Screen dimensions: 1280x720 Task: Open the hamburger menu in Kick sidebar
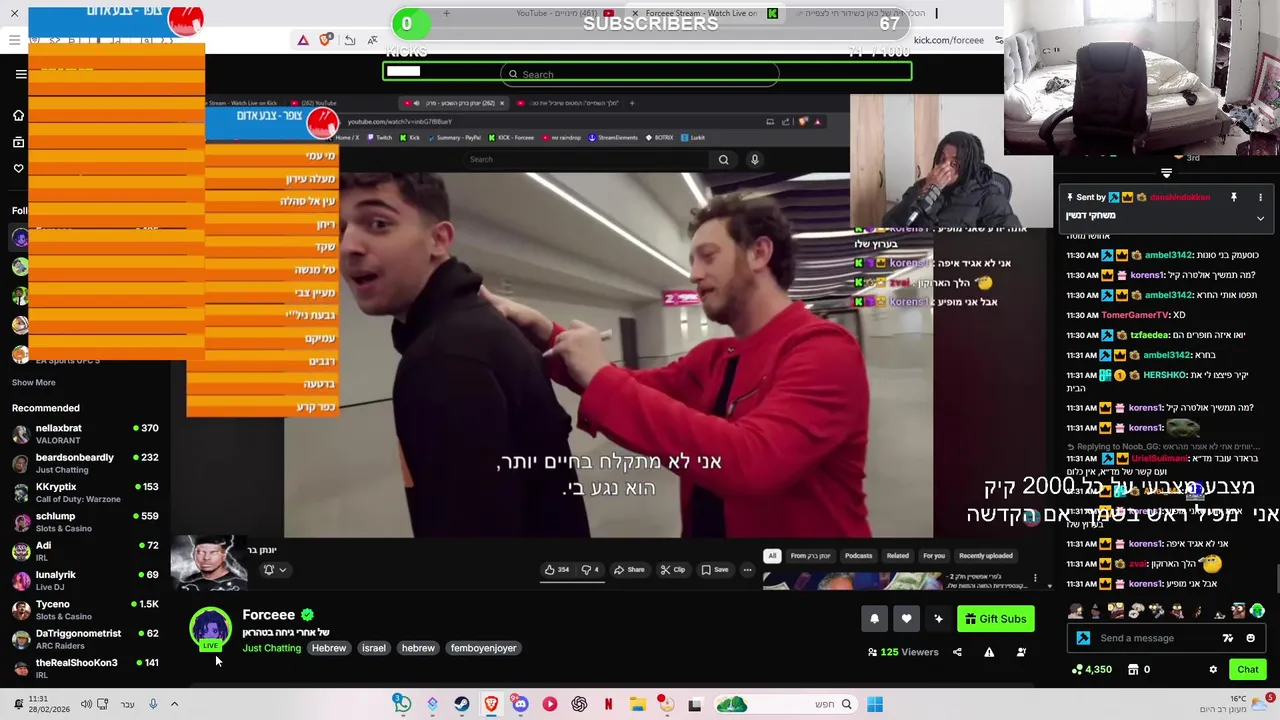point(20,74)
